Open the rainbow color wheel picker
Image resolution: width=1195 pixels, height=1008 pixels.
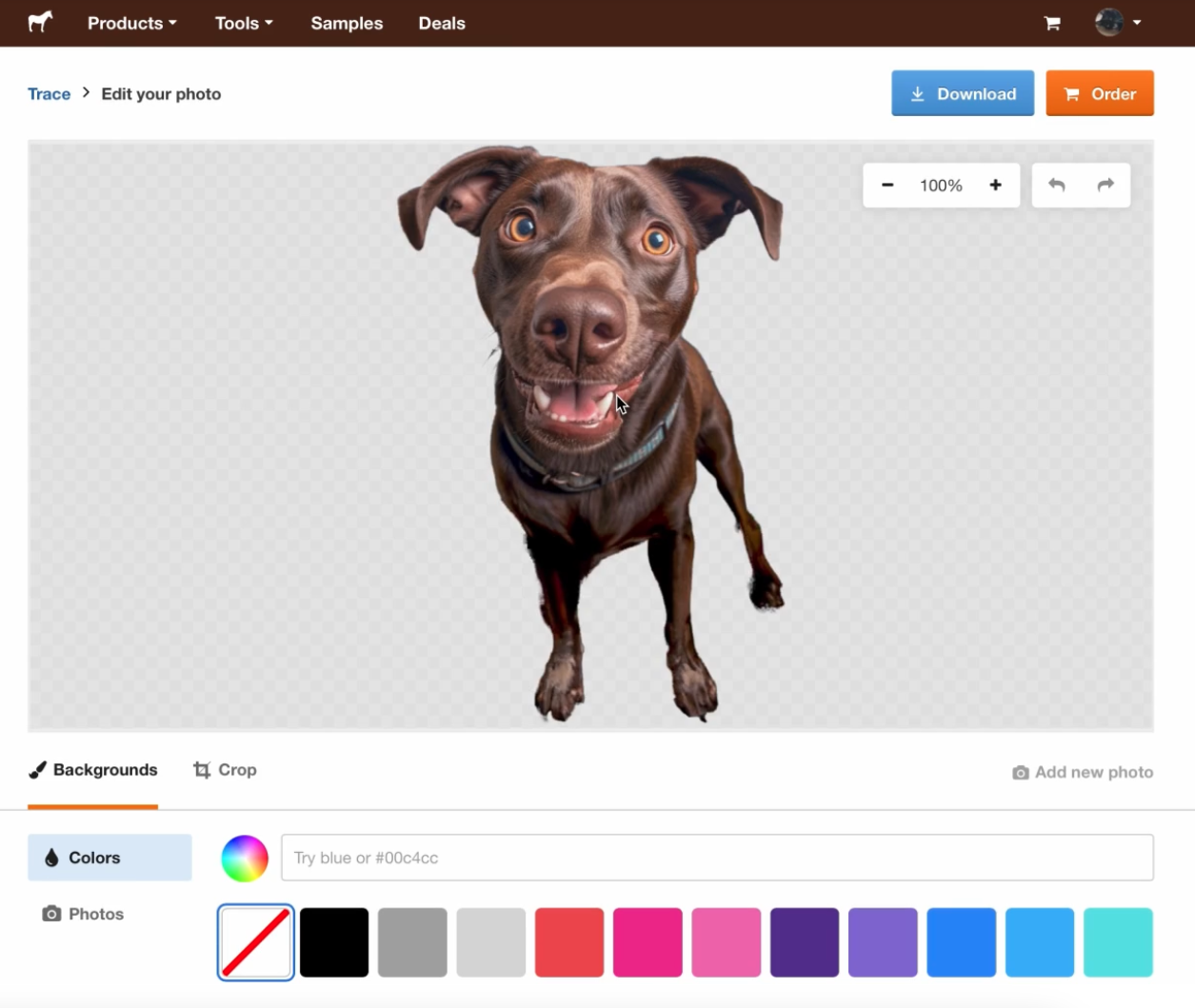pos(245,857)
